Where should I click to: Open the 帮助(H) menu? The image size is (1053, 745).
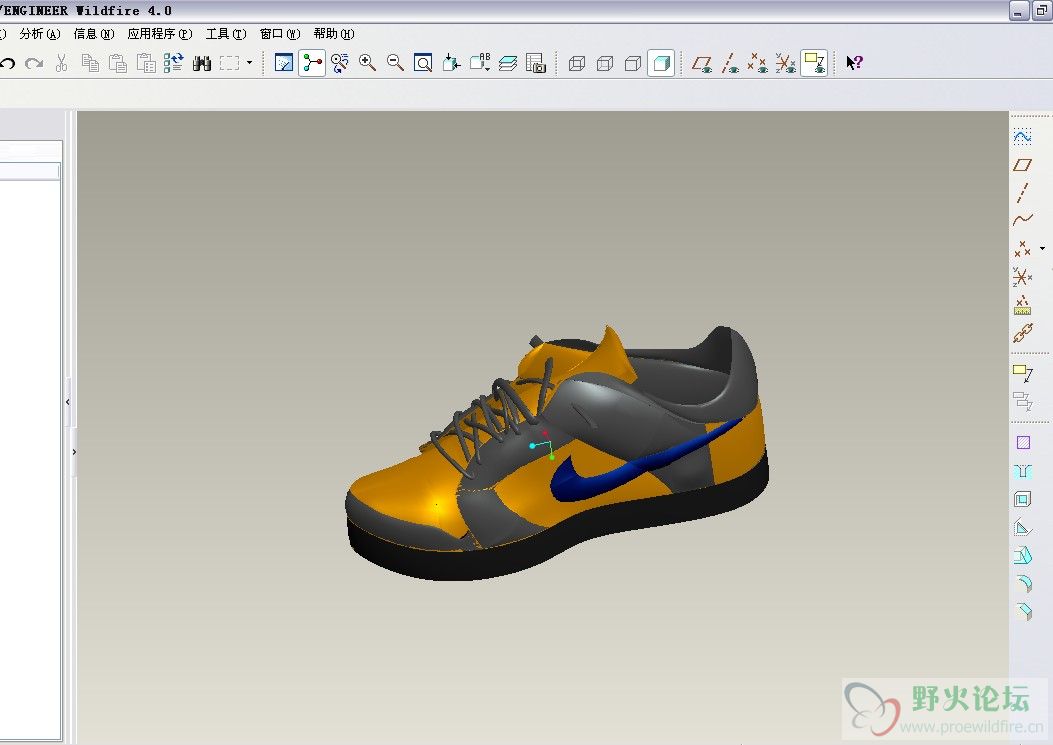333,34
